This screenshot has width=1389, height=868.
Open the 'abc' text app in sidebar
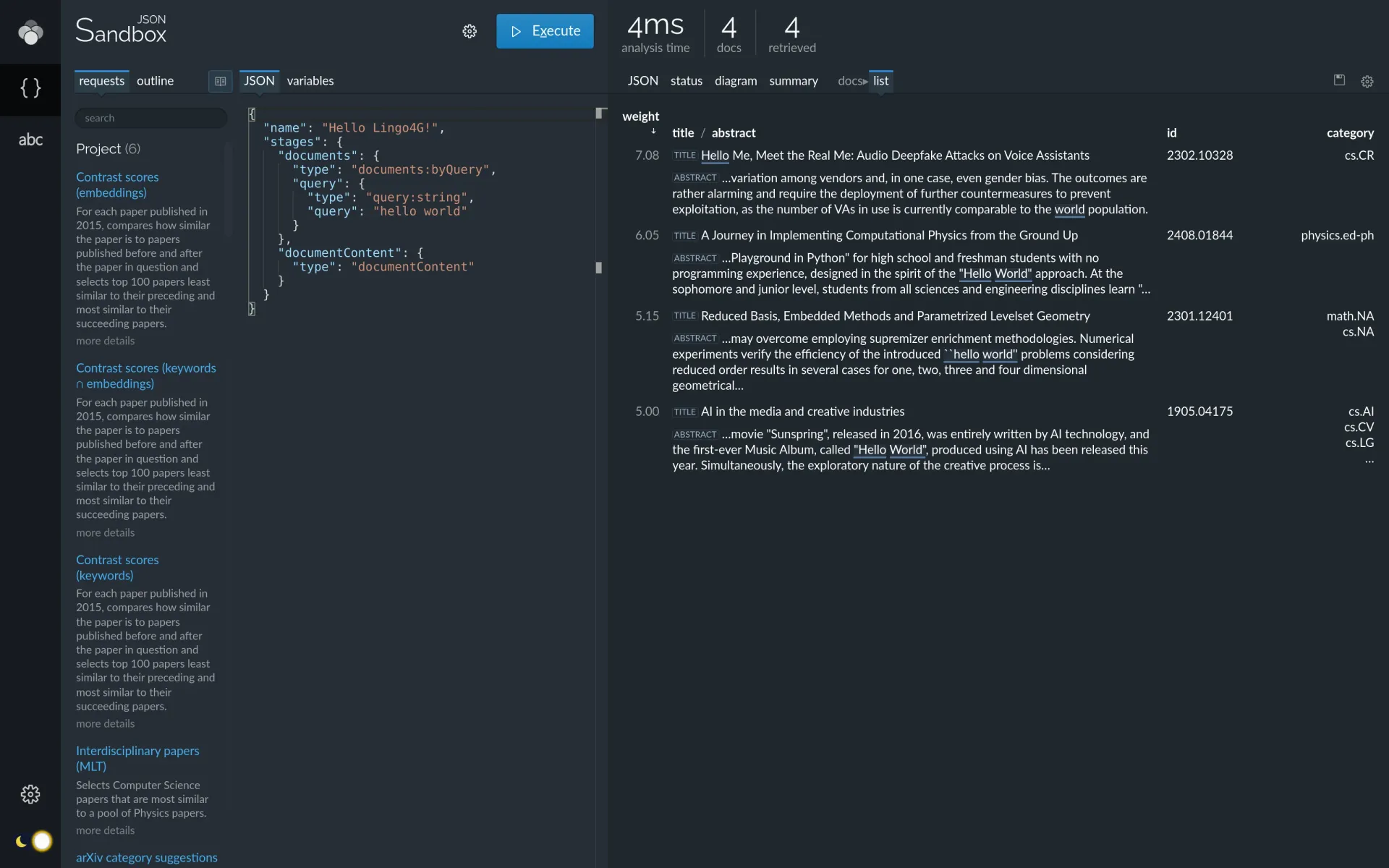tap(30, 140)
